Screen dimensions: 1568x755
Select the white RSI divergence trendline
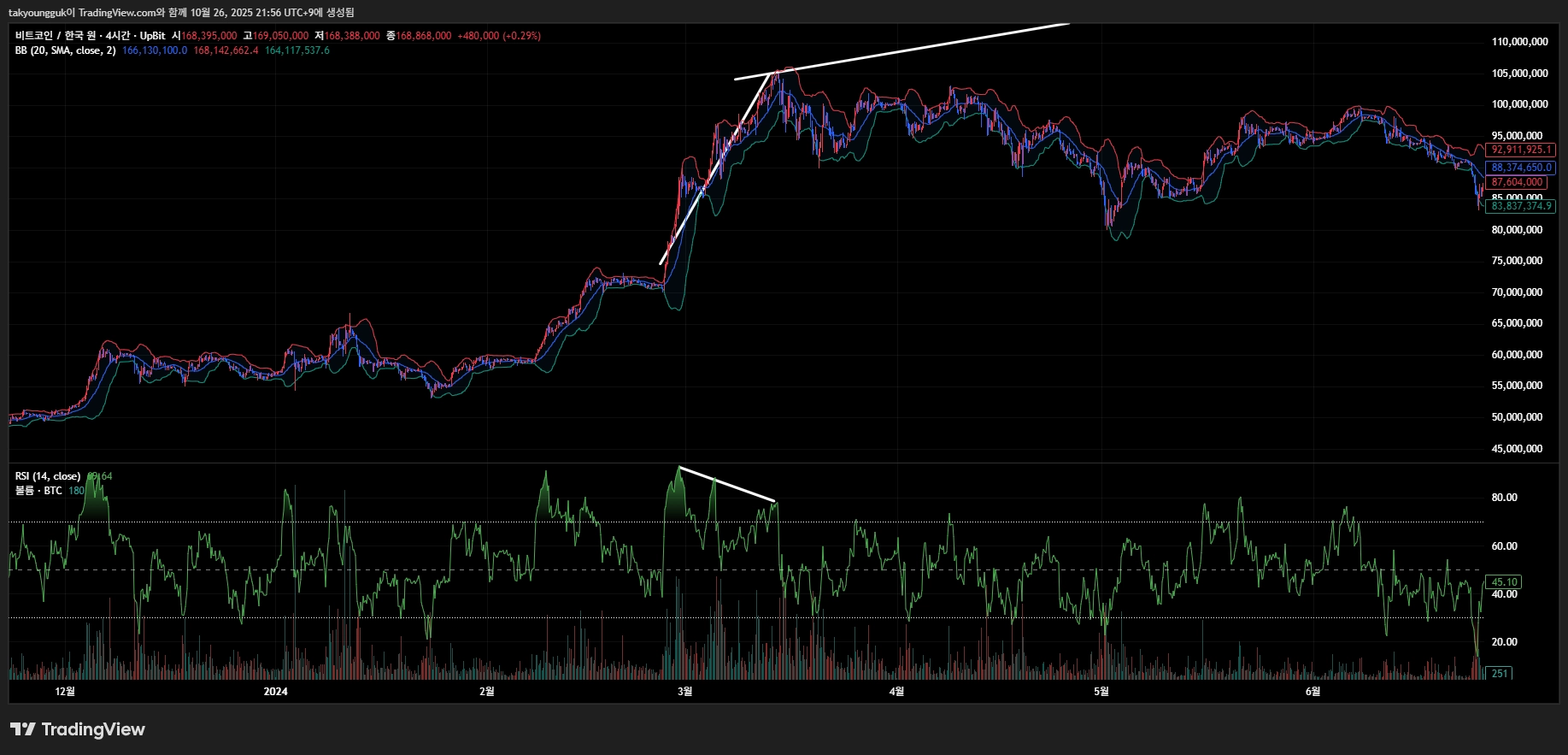(x=726, y=484)
